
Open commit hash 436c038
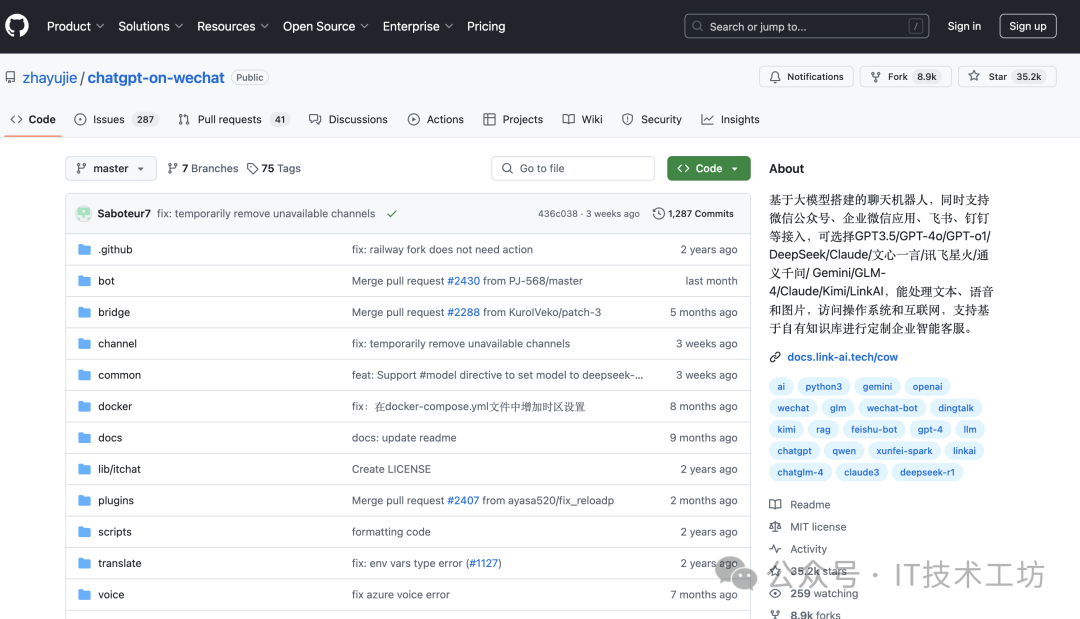tap(558, 214)
